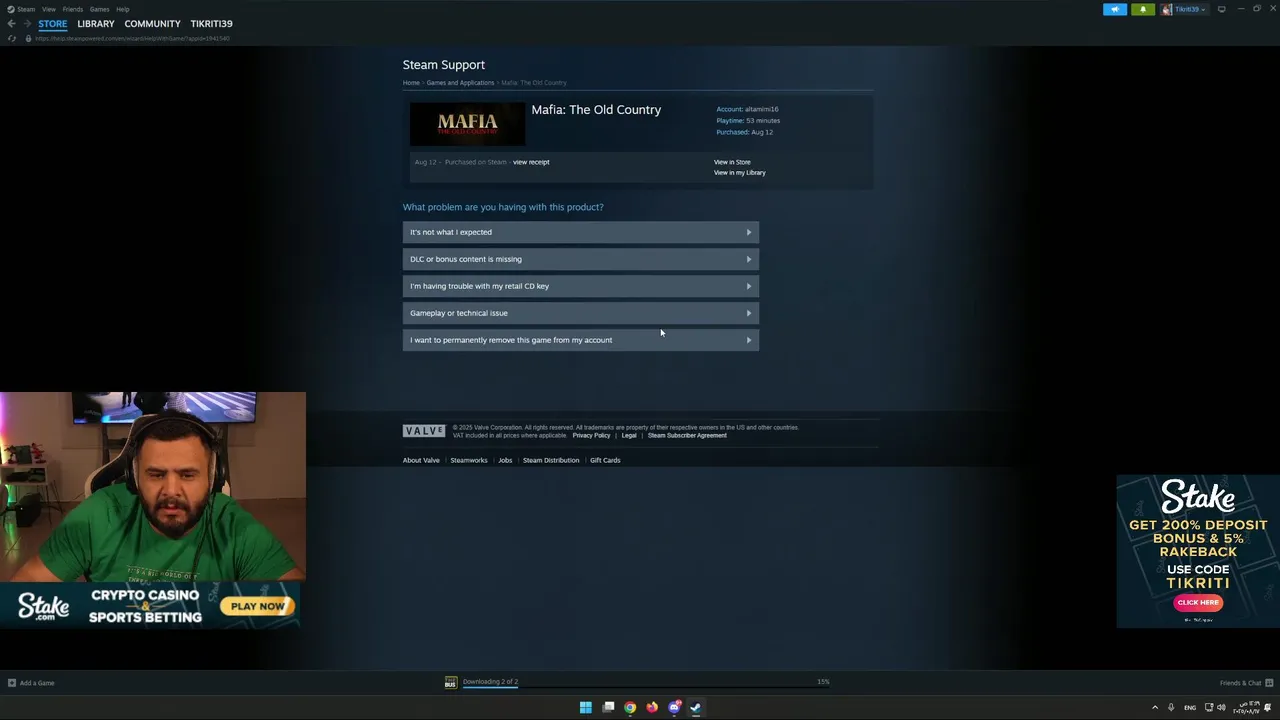Image resolution: width=1280 pixels, height=720 pixels.
Task: Go back with the Steam back arrow
Action: click(x=11, y=23)
